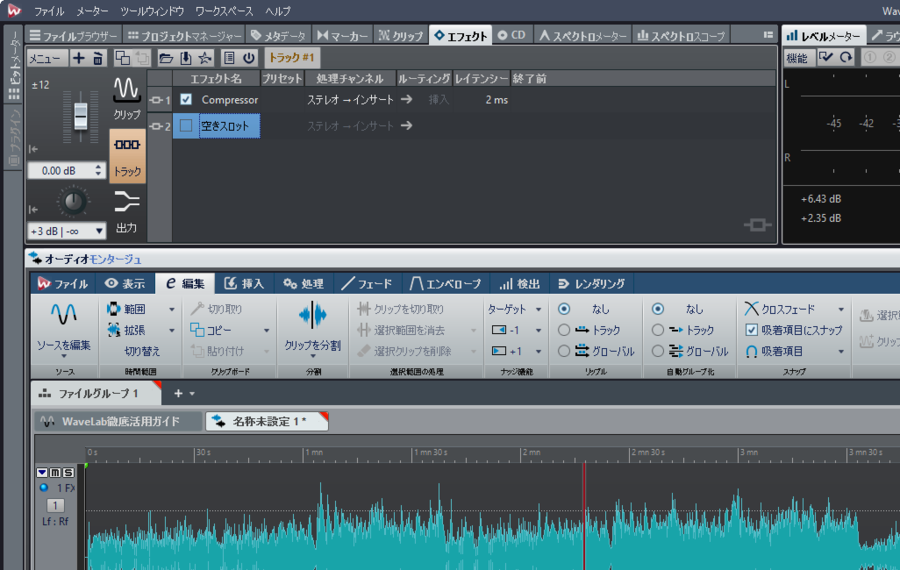Adjust the track gain fader handle
This screenshot has height=570, width=900.
[x=81, y=116]
